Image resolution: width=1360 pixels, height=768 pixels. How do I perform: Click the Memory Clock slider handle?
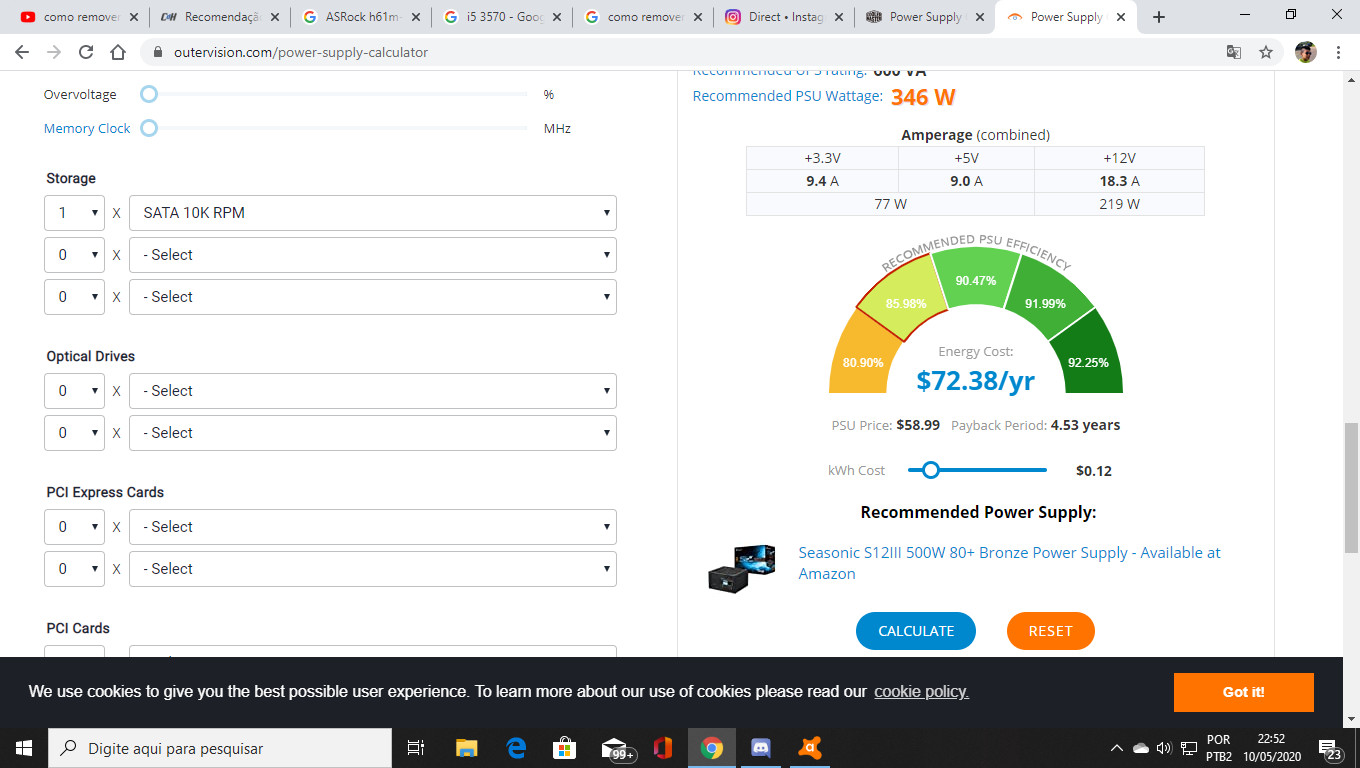click(149, 128)
